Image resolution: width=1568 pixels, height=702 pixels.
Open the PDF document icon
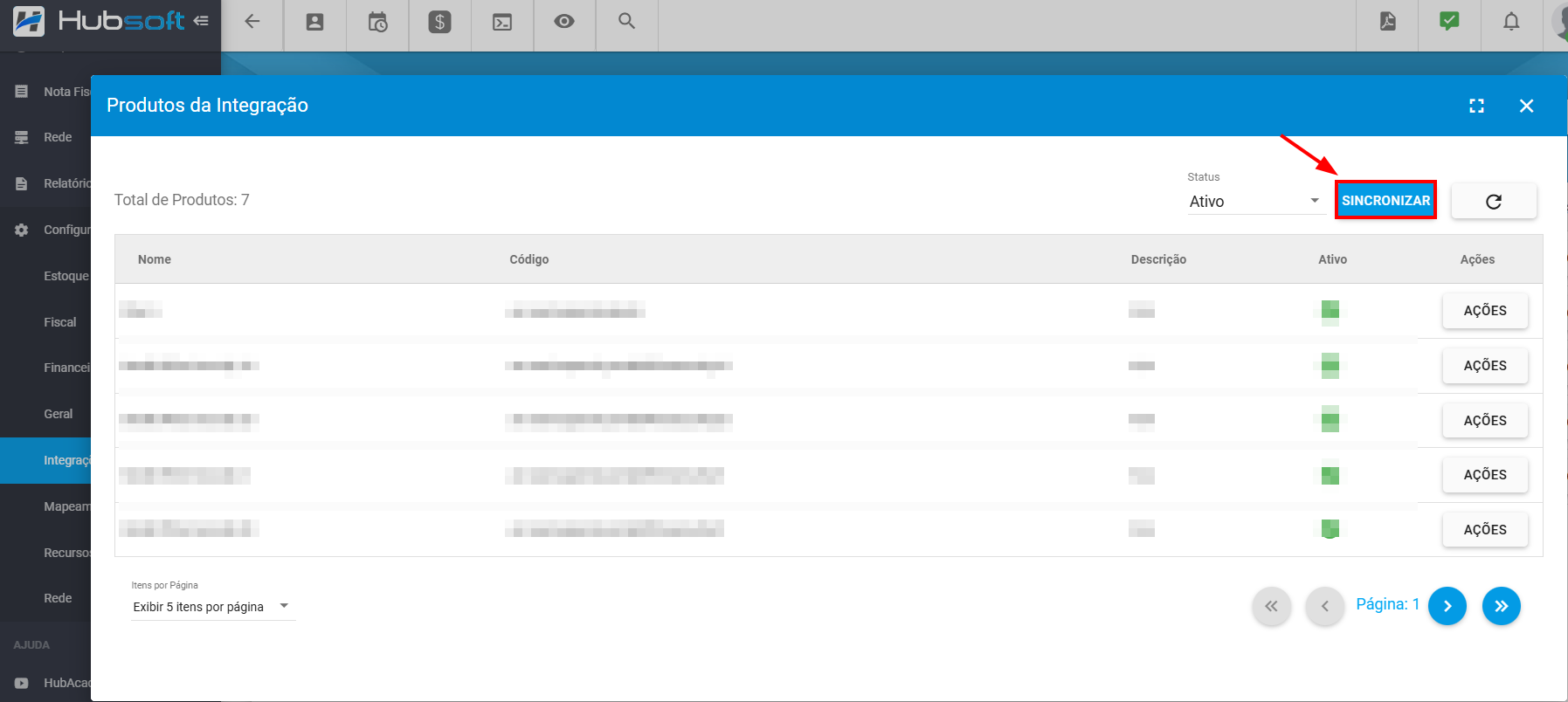(x=1387, y=22)
